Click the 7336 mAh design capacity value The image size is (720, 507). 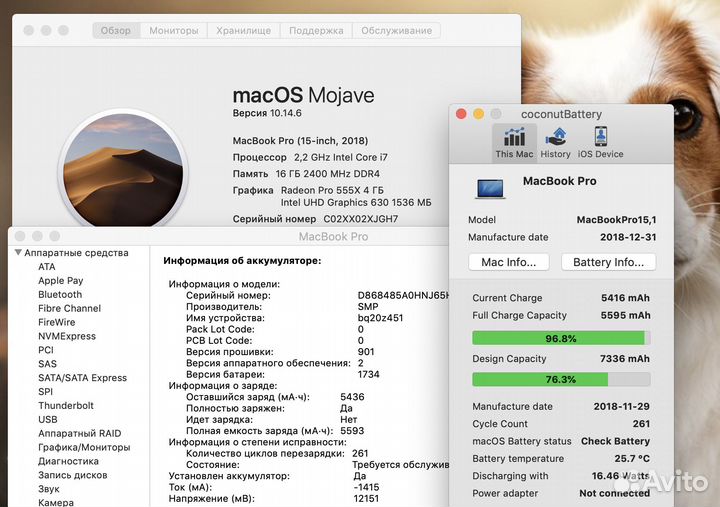(624, 358)
